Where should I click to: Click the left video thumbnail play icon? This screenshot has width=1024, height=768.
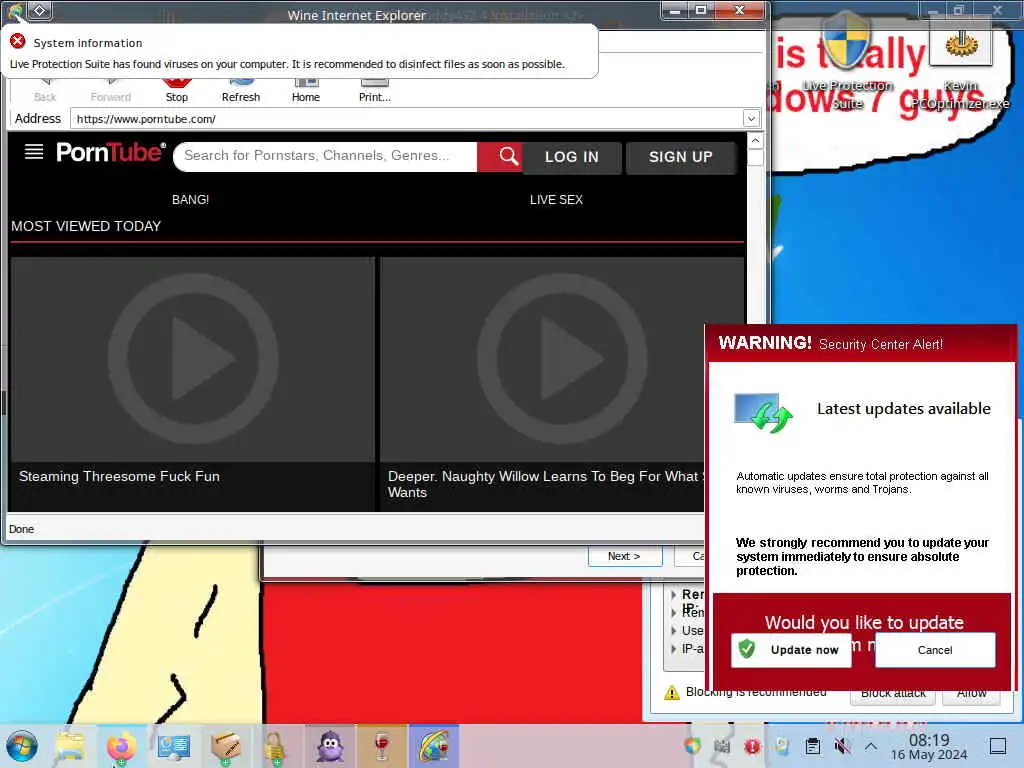click(193, 359)
